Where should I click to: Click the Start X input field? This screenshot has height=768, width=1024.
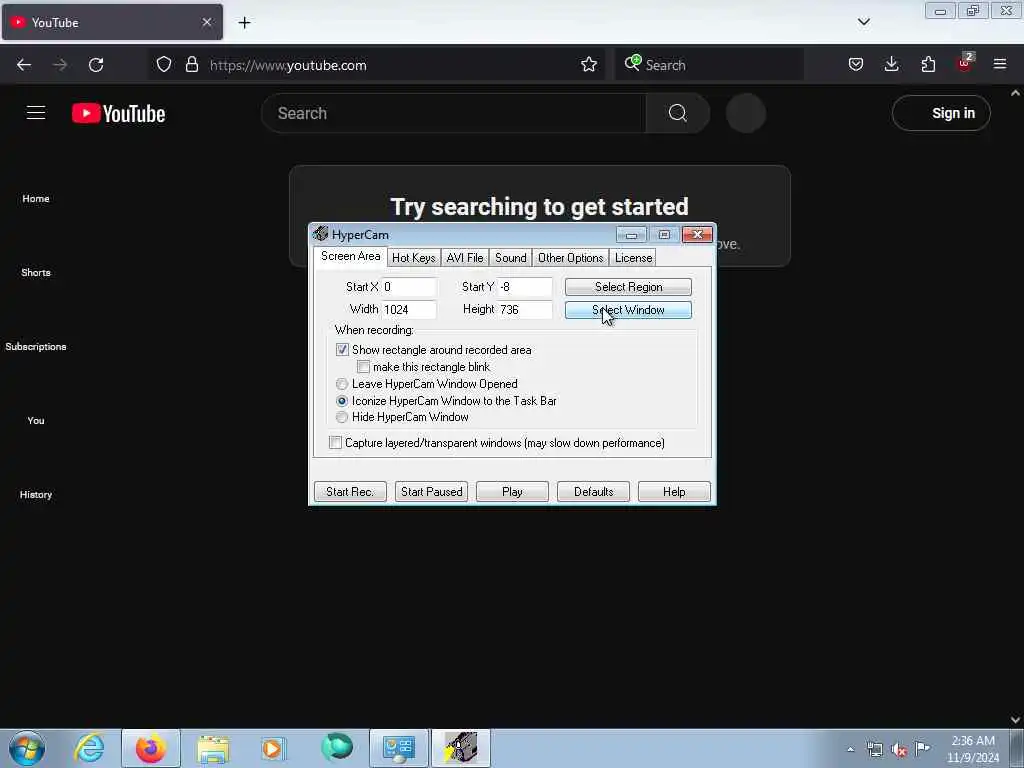(x=409, y=287)
